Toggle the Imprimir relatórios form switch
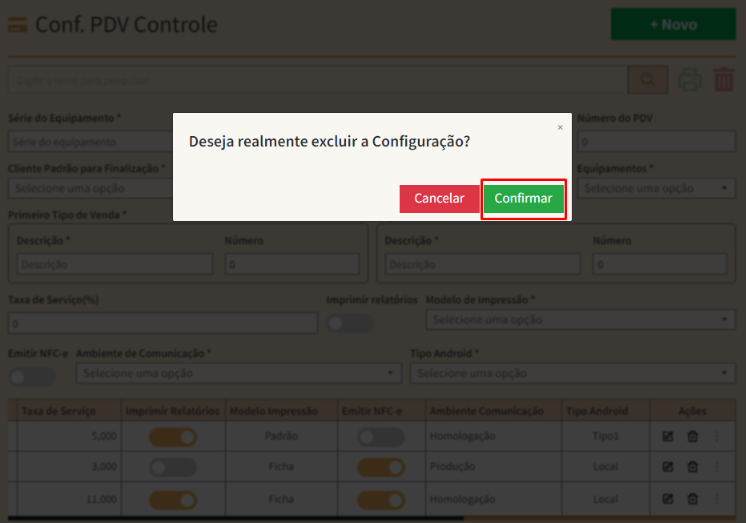746x523 pixels. tap(350, 324)
